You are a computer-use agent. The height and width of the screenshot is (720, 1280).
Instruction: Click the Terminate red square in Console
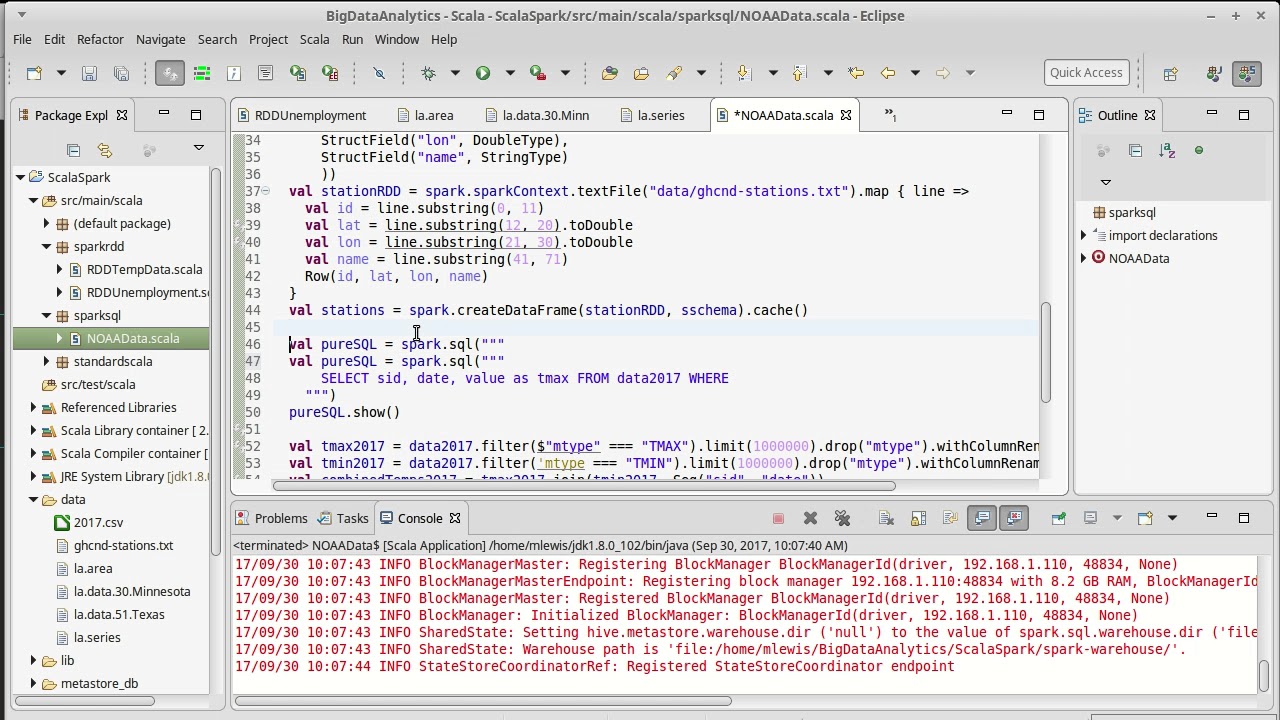pyautogui.click(x=778, y=518)
